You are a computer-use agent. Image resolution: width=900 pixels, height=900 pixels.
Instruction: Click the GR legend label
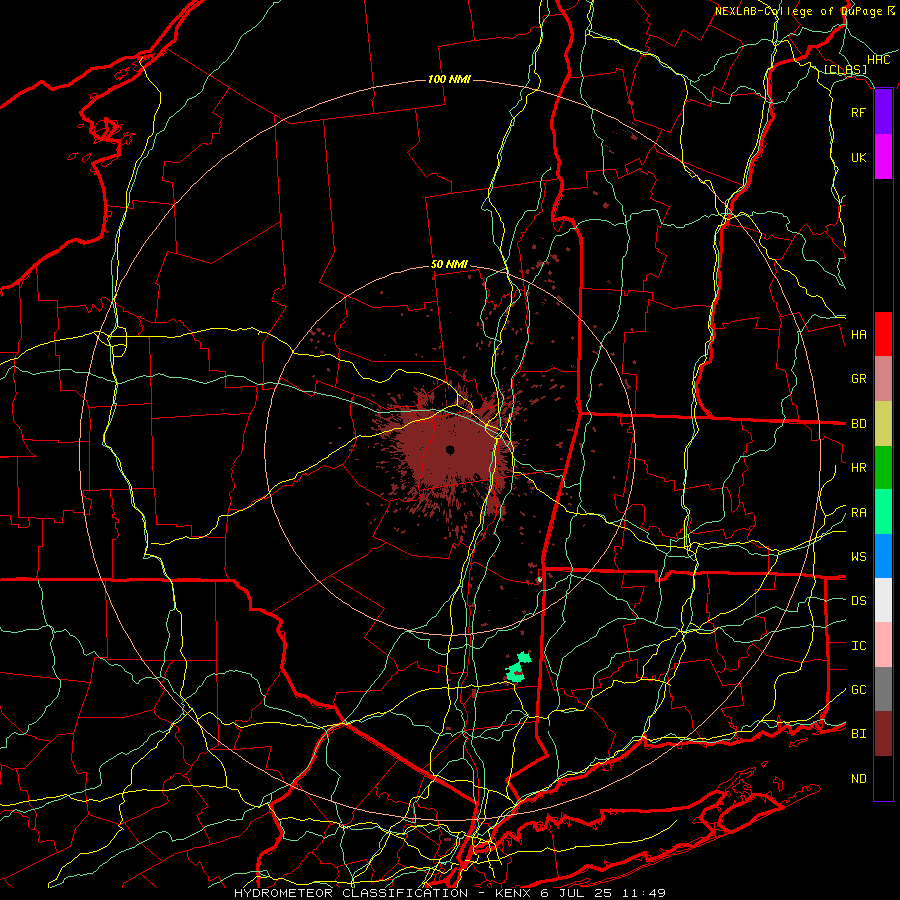[x=859, y=379]
